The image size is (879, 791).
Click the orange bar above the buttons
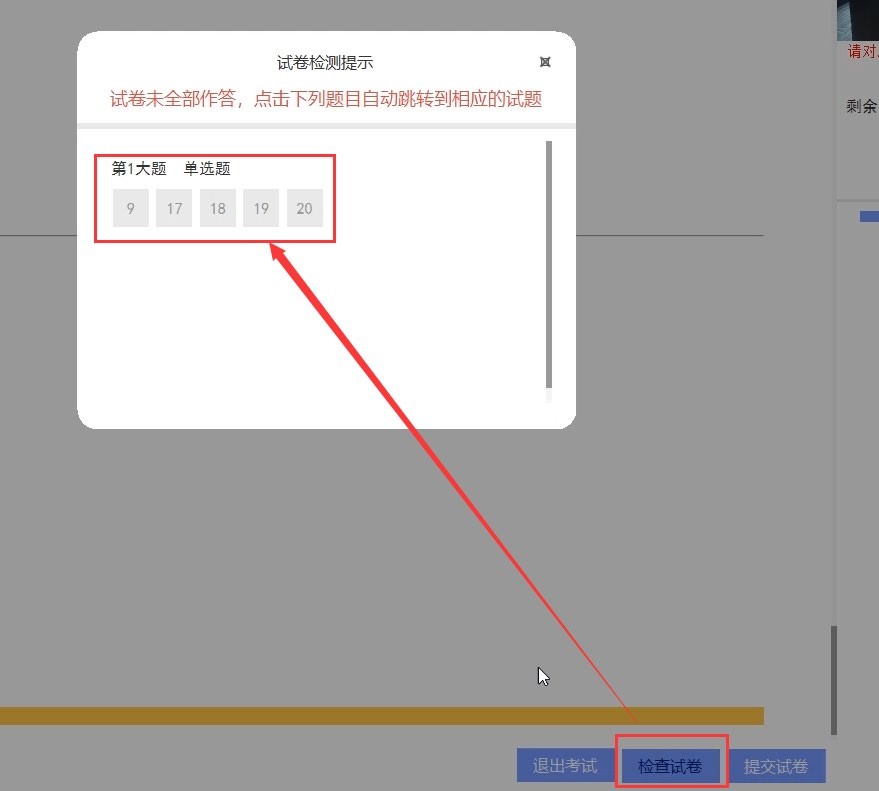pos(380,716)
